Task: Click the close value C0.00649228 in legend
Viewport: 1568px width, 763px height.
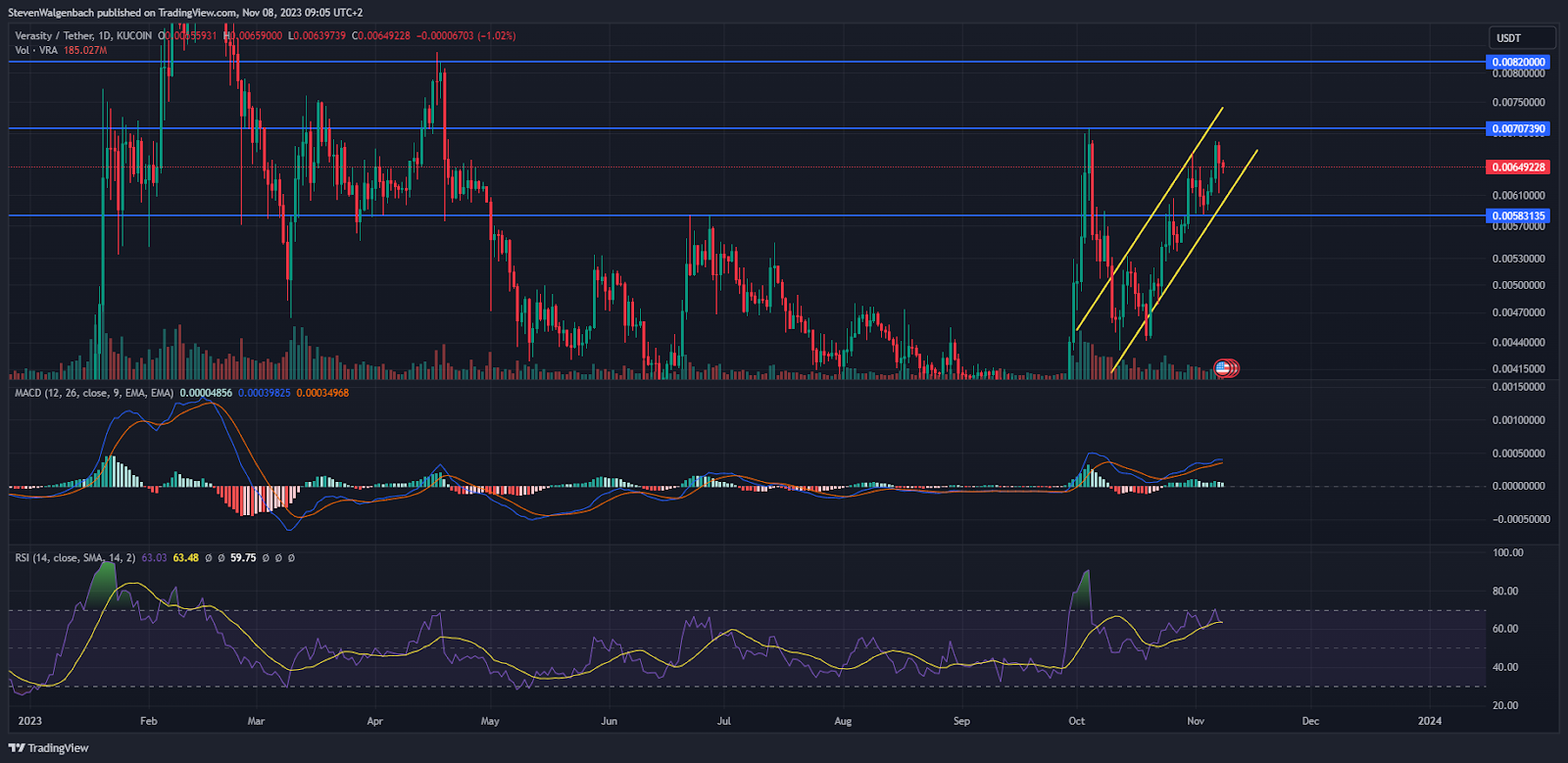Action: point(381,35)
